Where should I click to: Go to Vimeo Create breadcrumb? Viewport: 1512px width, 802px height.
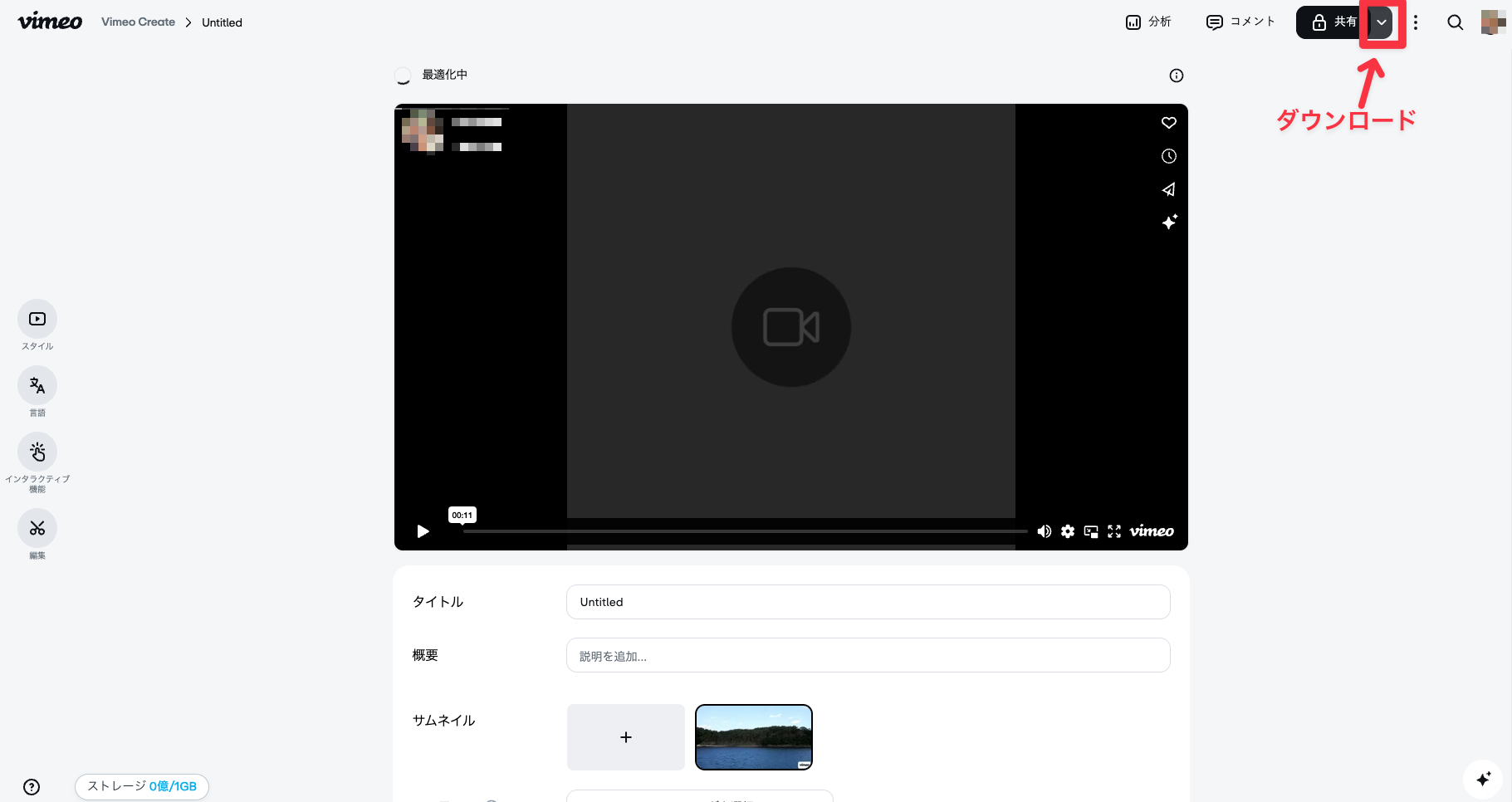(x=138, y=22)
